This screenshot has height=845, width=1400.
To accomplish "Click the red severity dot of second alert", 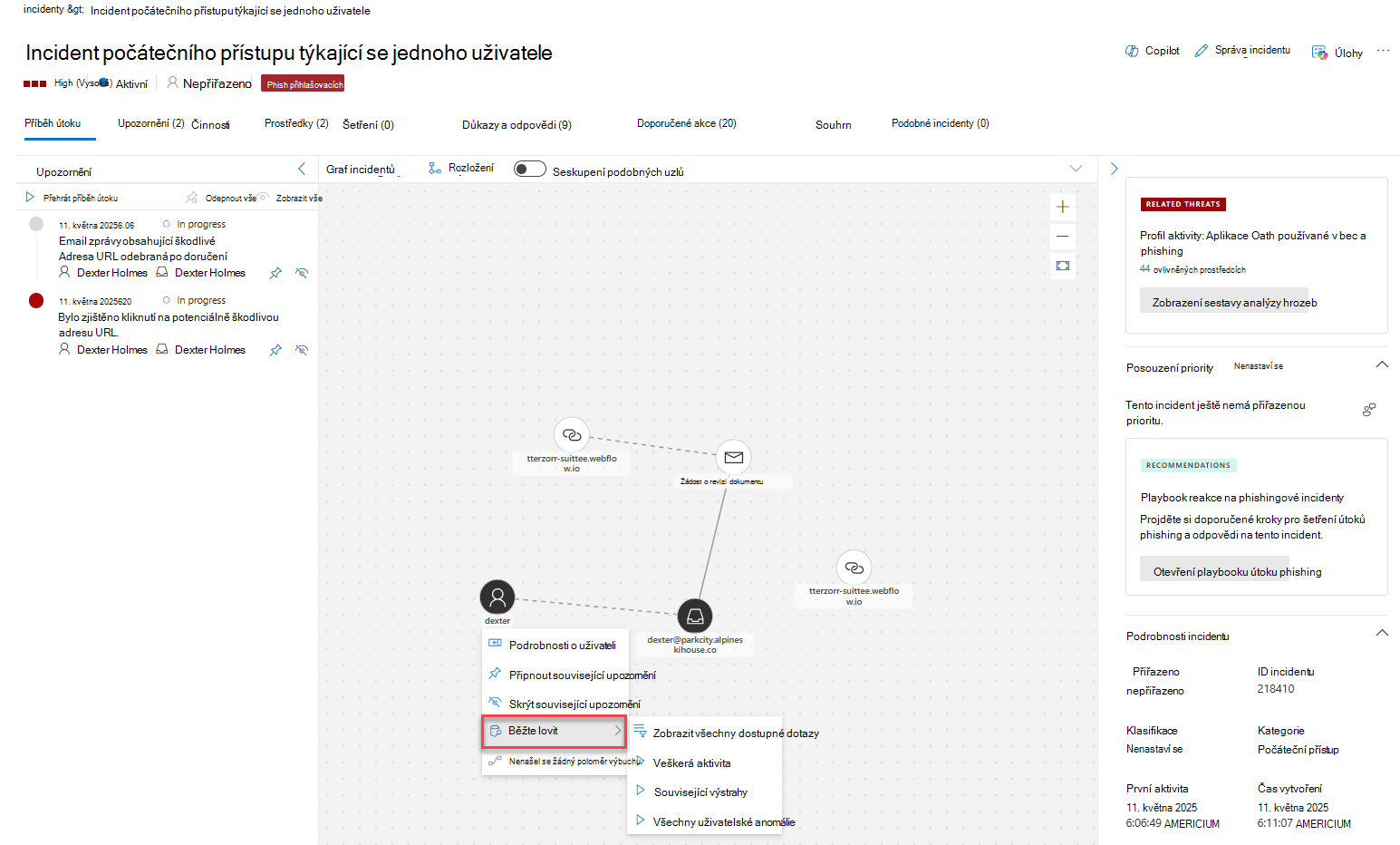I will click(x=36, y=301).
